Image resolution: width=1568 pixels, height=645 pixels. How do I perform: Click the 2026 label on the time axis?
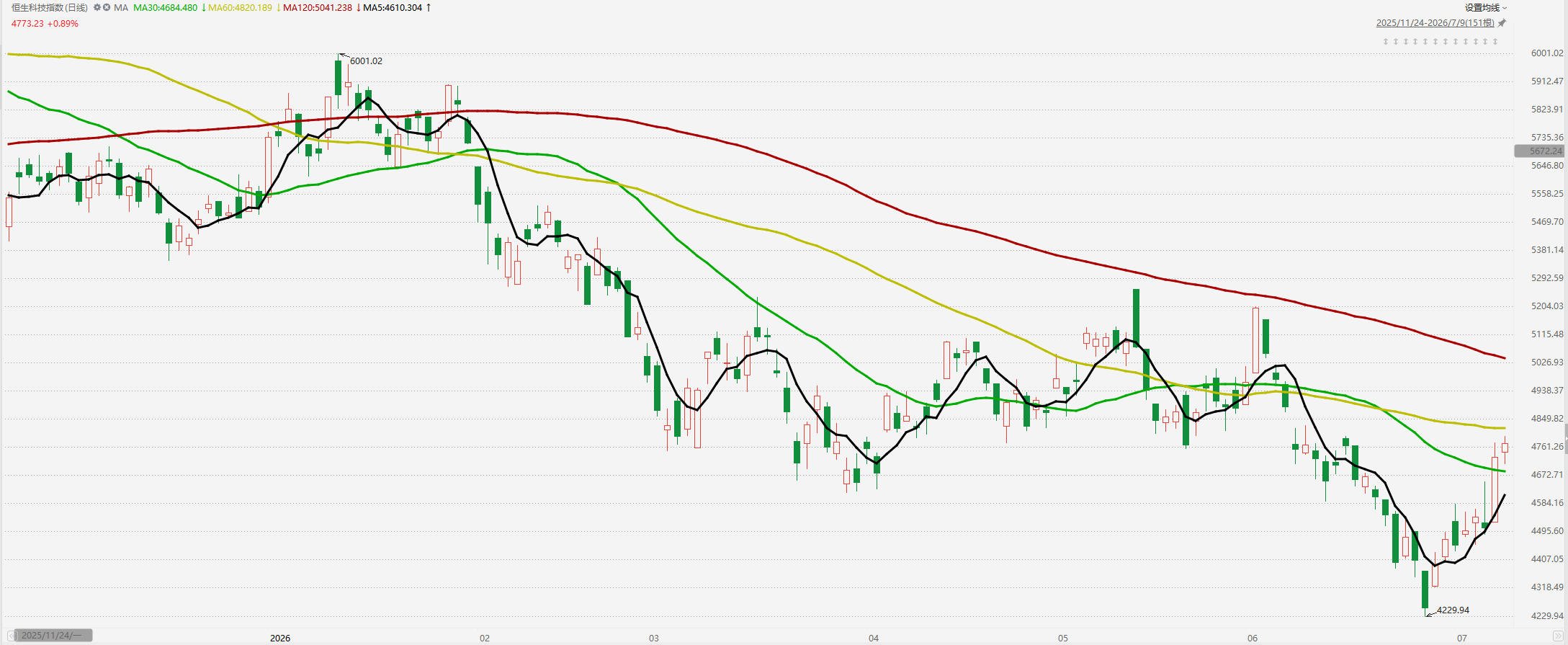point(280,639)
